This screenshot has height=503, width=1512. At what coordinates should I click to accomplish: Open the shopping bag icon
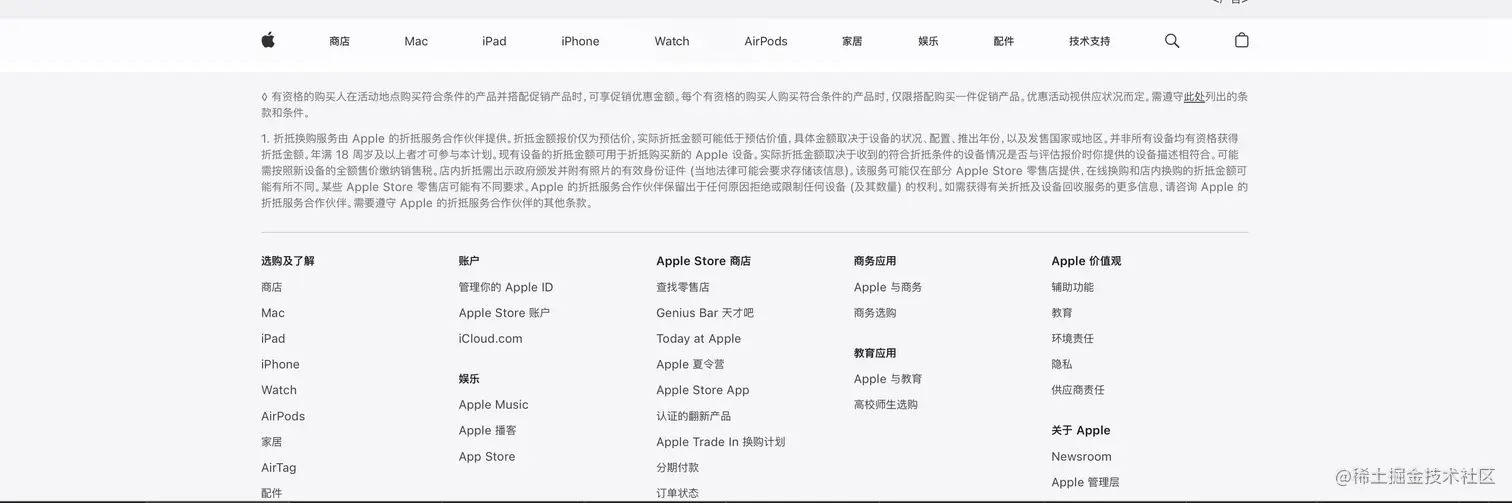tap(1242, 40)
